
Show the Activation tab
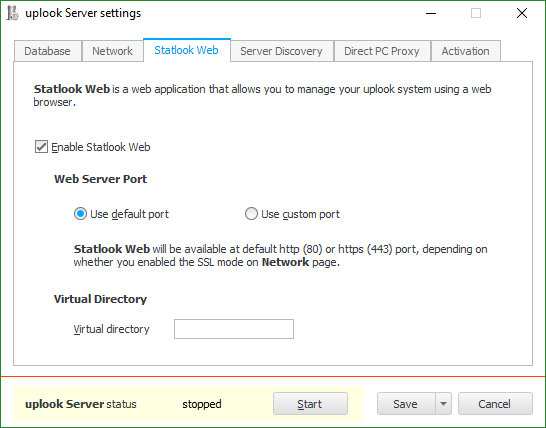pyautogui.click(x=466, y=51)
